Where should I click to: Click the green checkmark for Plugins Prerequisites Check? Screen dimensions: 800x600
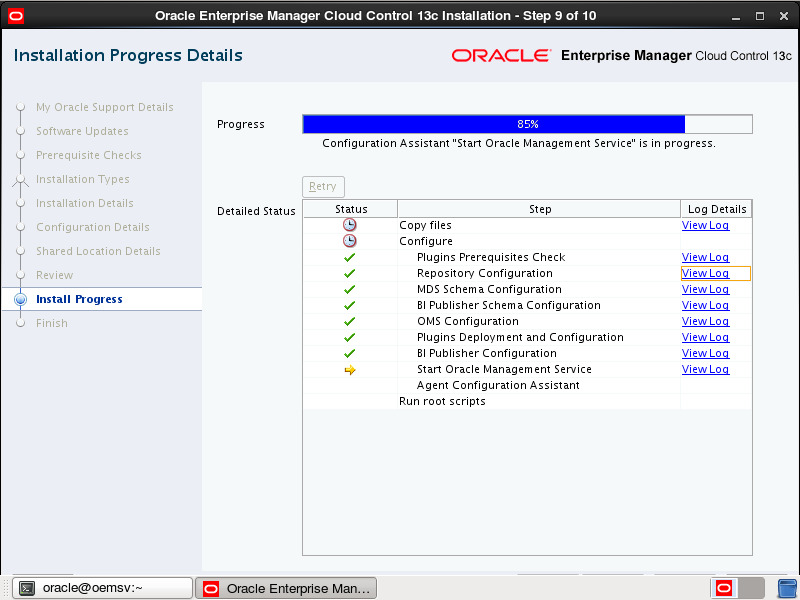pyautogui.click(x=349, y=257)
